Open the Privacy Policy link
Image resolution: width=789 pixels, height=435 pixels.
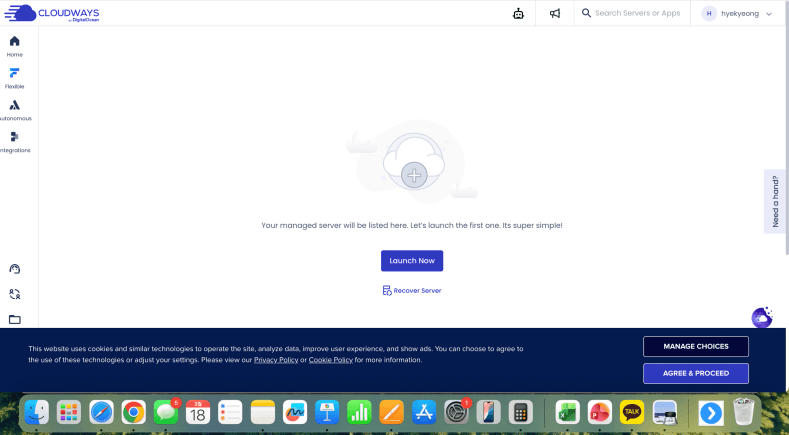click(x=276, y=360)
